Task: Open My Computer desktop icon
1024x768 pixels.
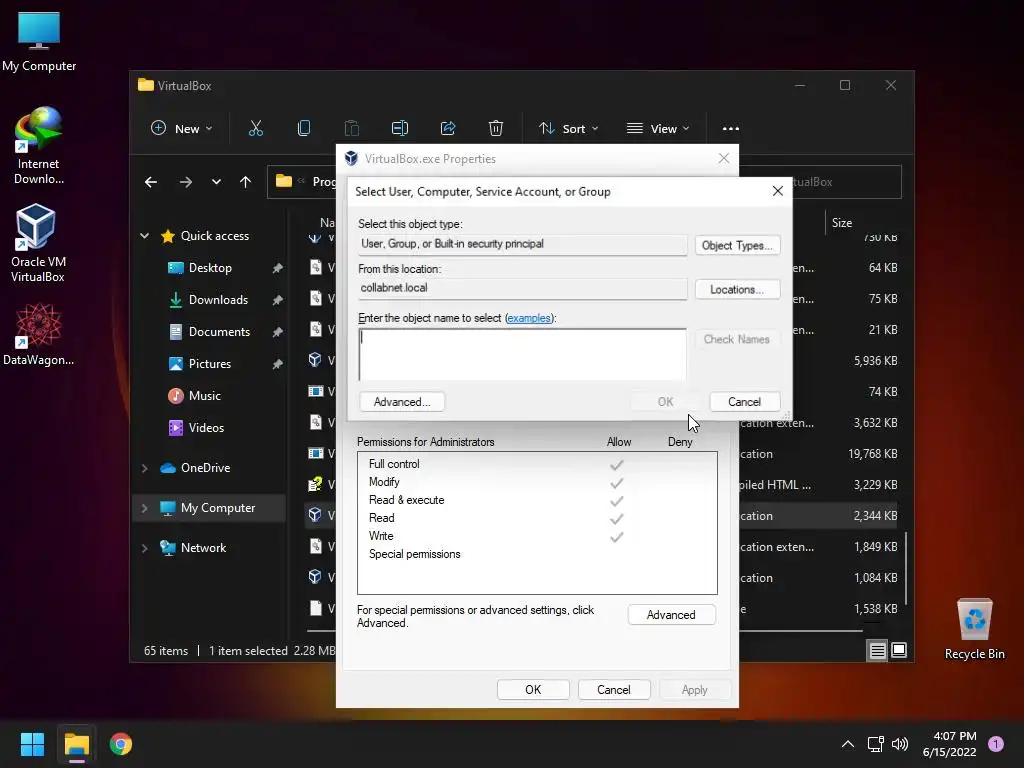Action: point(39,42)
